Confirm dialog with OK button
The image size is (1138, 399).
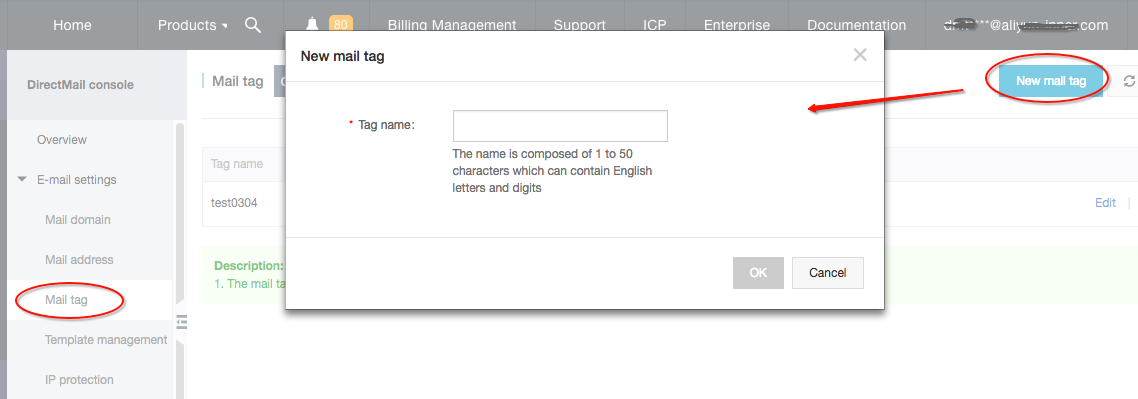tap(758, 273)
